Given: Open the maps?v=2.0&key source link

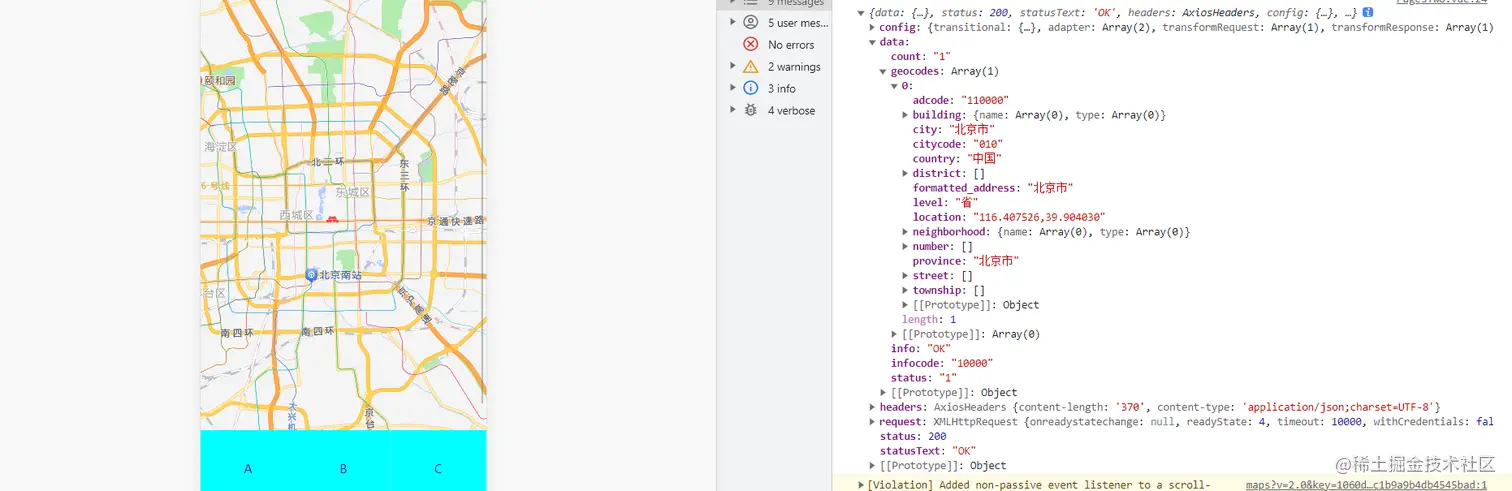Looking at the screenshot, I should [x=1366, y=485].
